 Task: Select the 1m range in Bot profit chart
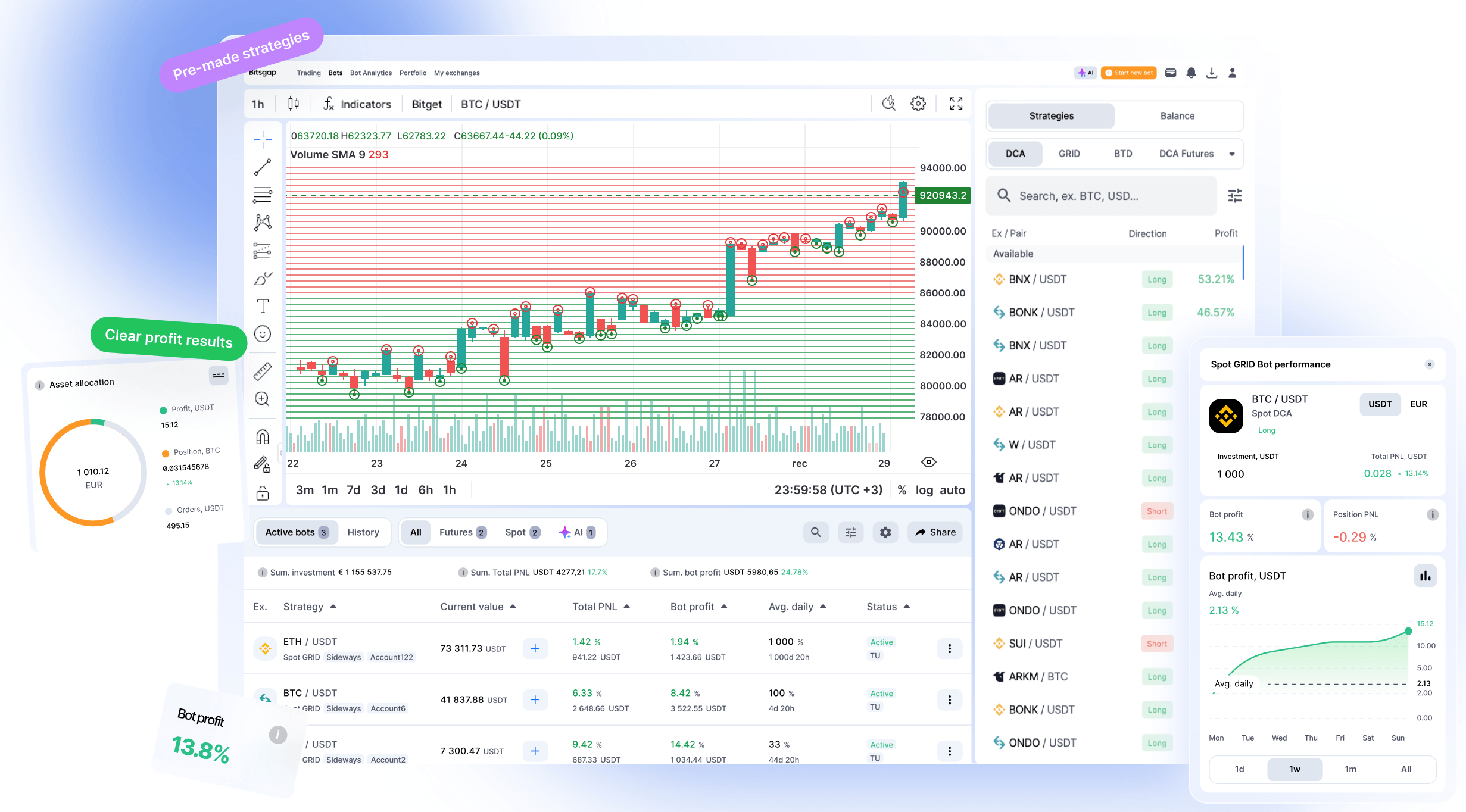pos(1350,769)
